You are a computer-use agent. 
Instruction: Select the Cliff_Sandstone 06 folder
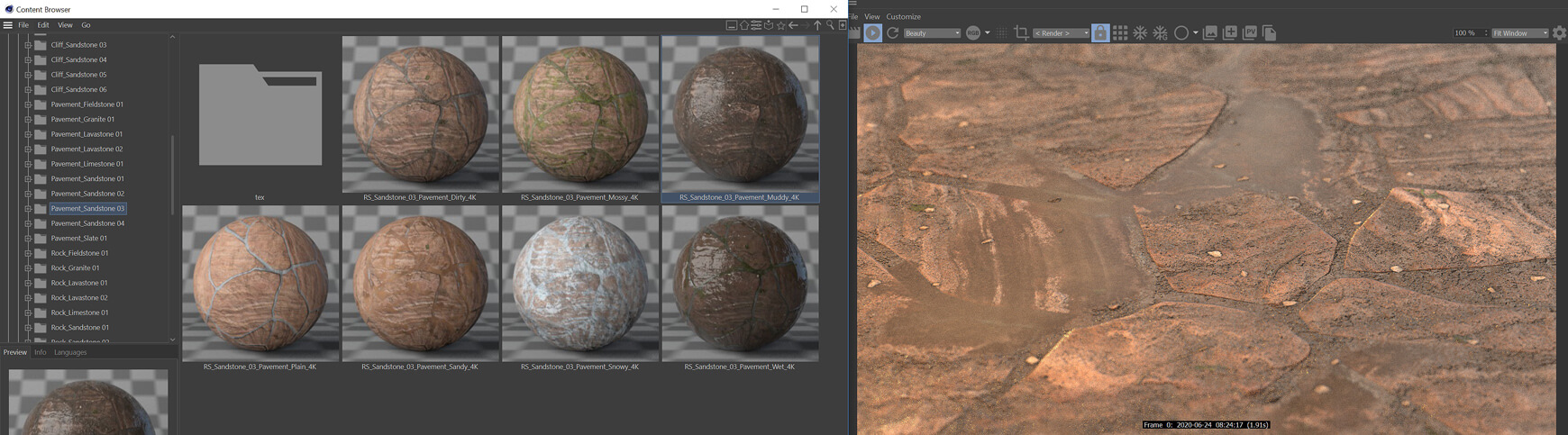click(78, 89)
